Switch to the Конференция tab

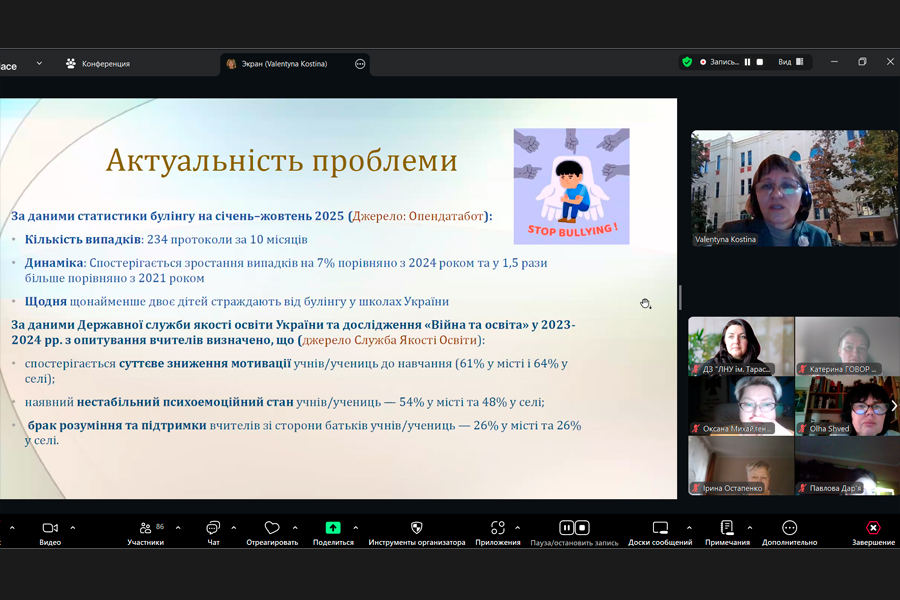coord(98,64)
